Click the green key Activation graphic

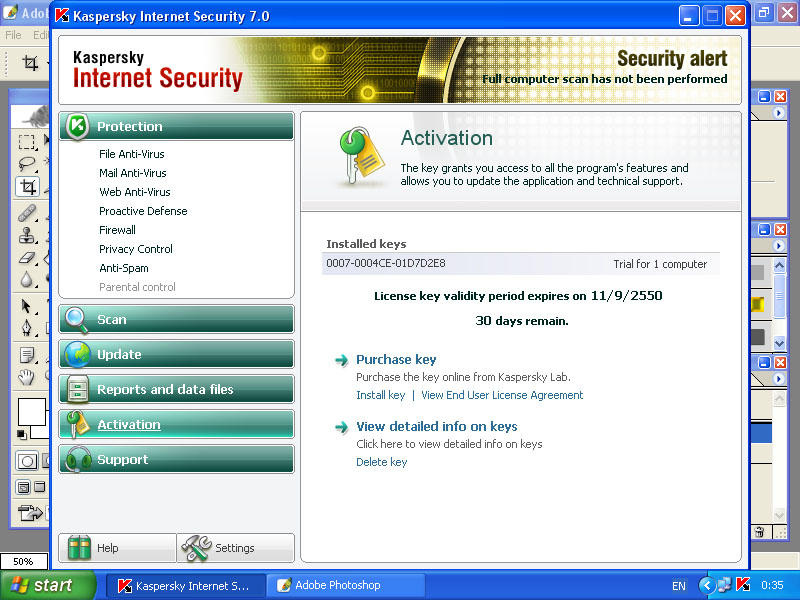coord(360,156)
